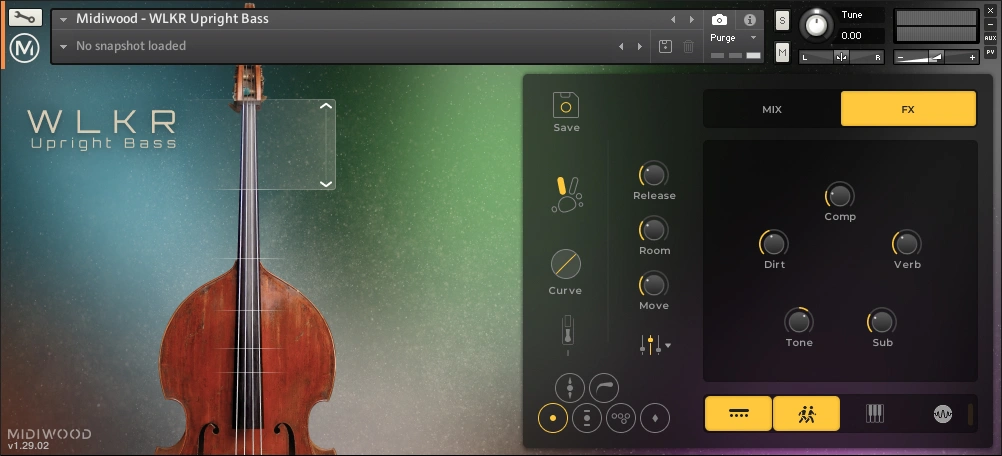Click the finger plucking hand icon

pos(566,194)
